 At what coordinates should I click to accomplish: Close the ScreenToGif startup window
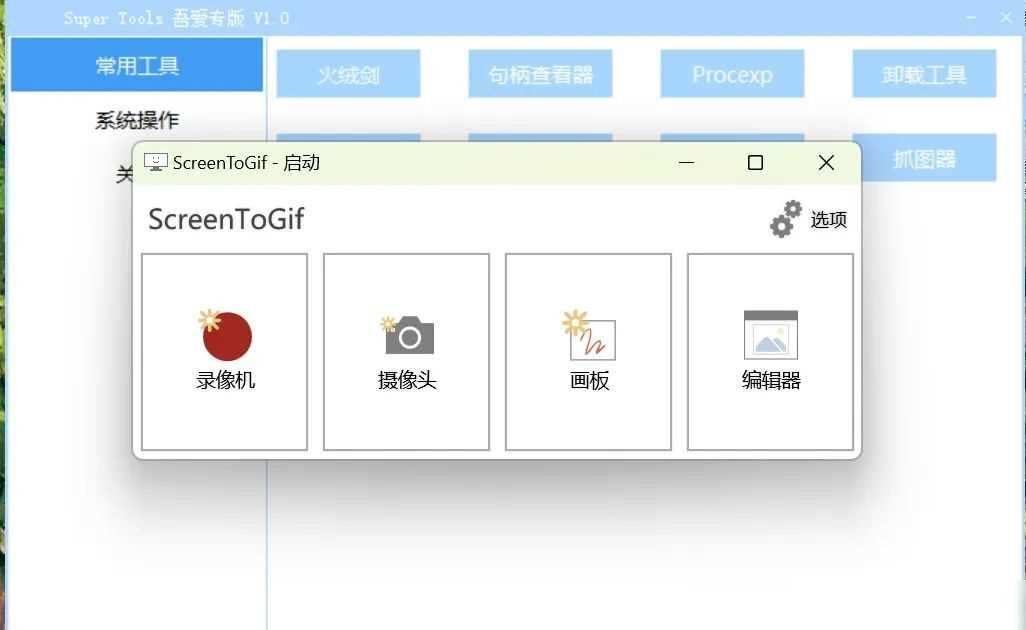pos(826,162)
